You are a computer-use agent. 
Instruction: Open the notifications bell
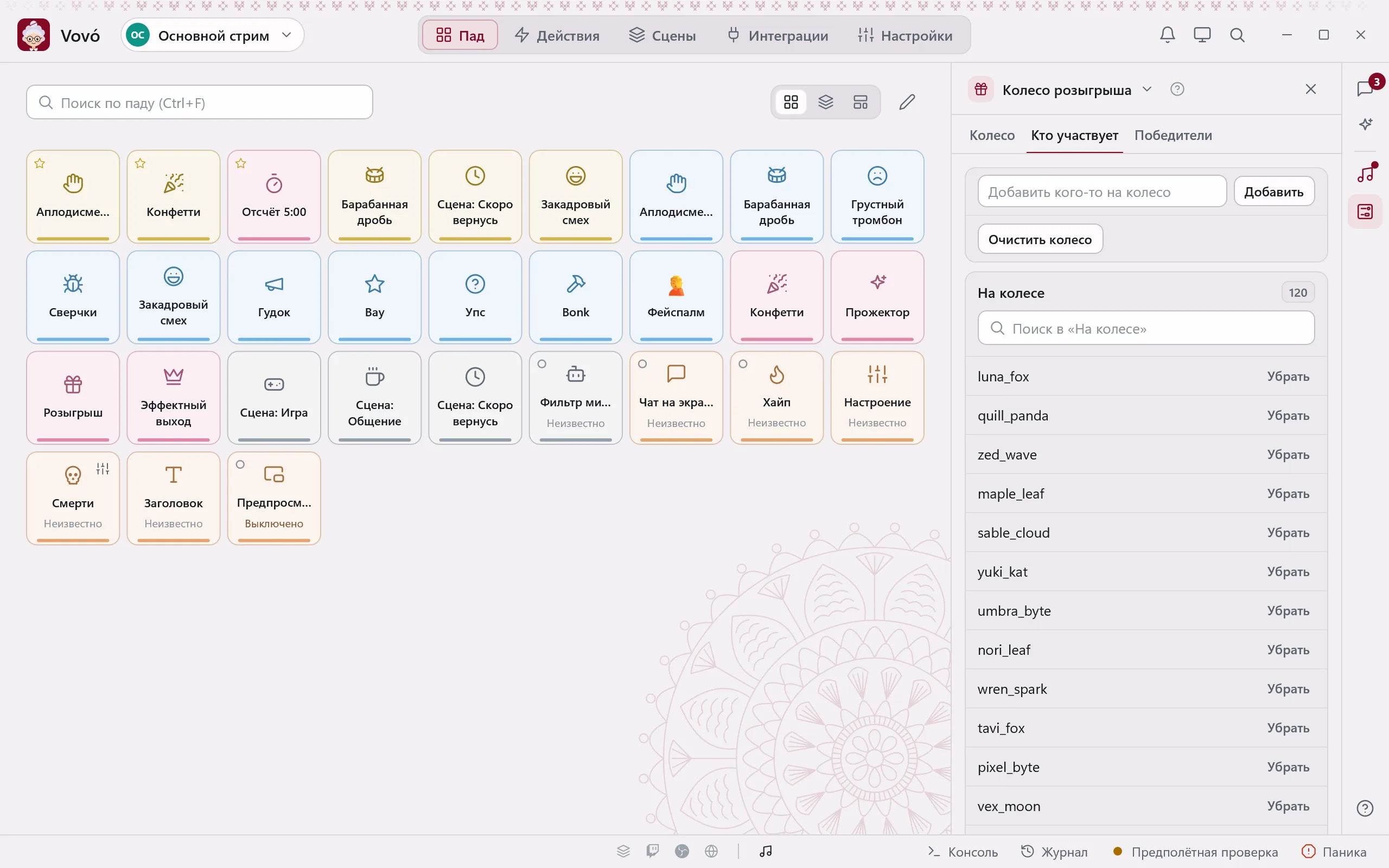point(1168,35)
